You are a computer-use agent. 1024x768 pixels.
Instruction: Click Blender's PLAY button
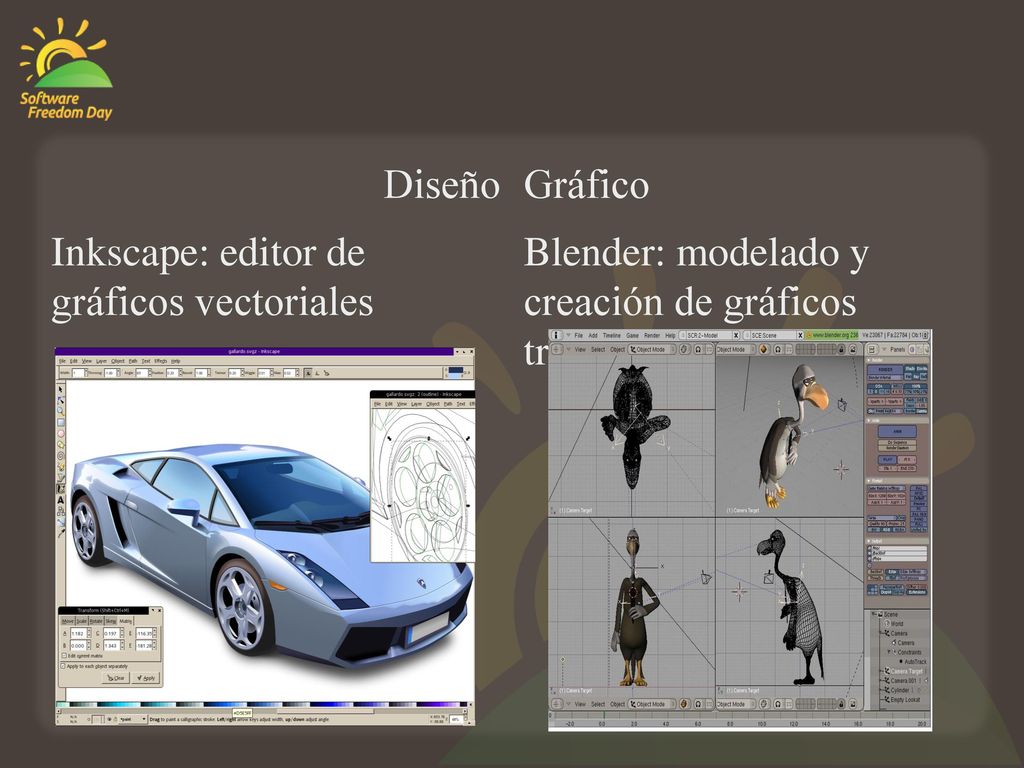886,460
